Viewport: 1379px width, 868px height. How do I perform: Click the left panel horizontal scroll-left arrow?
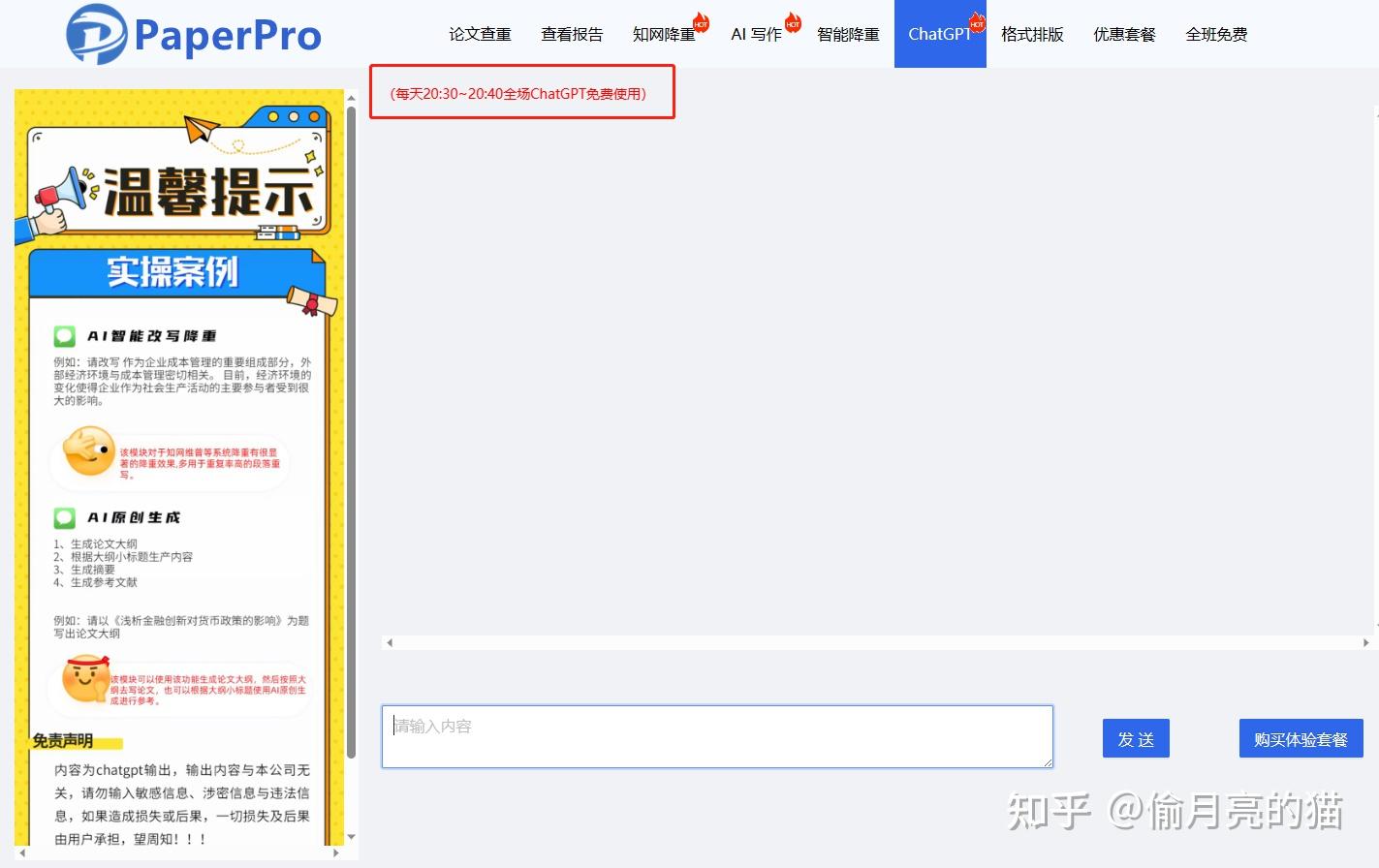(x=22, y=853)
